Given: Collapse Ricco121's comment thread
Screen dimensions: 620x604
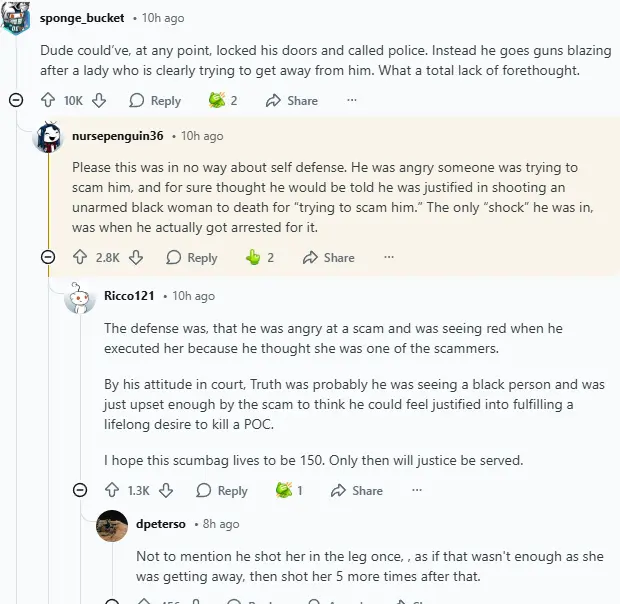Looking at the screenshot, I should tap(80, 490).
